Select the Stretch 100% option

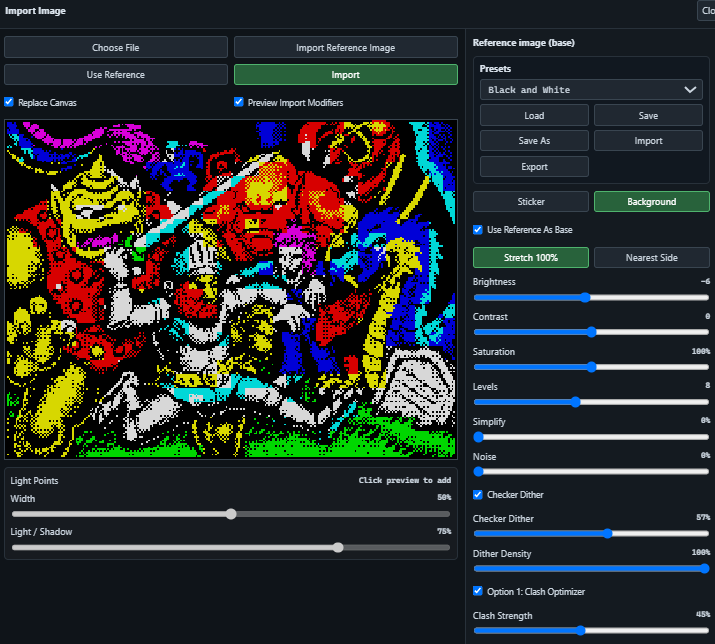(531, 258)
